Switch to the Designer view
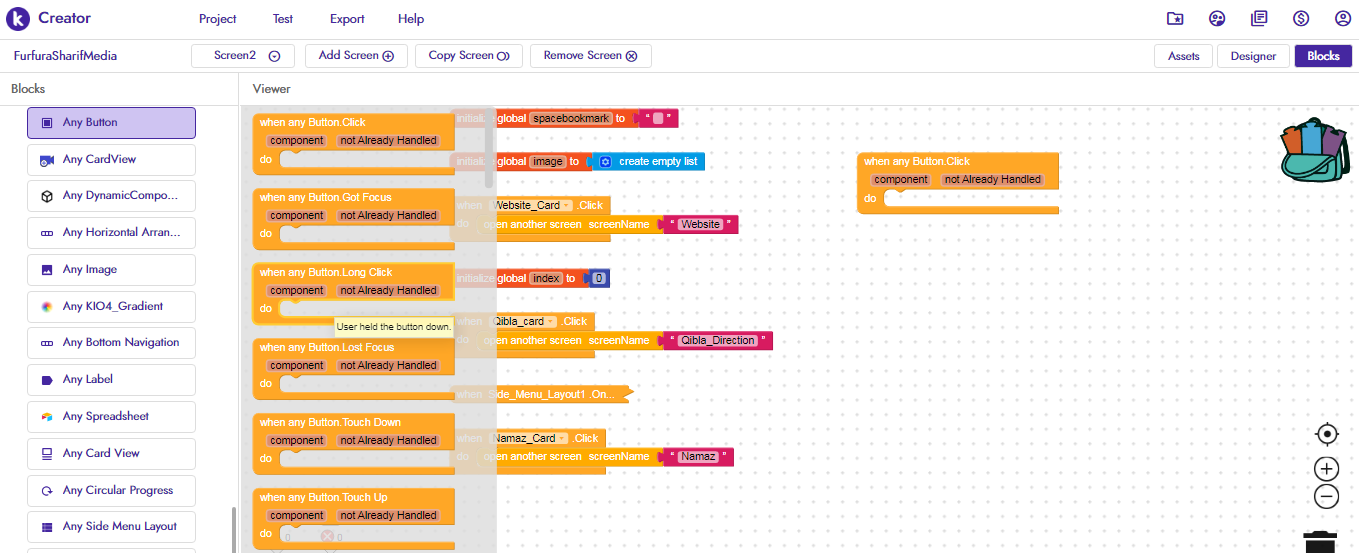1359x553 pixels. tap(1253, 56)
